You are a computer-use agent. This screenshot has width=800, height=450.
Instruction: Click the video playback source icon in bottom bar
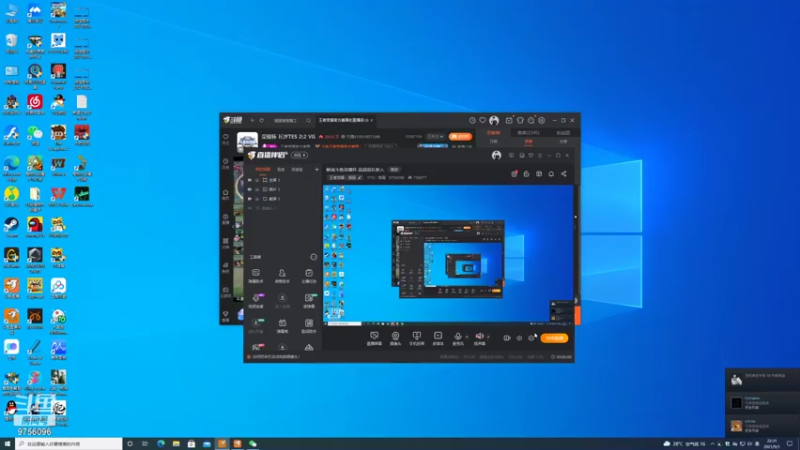pyautogui.click(x=438, y=336)
